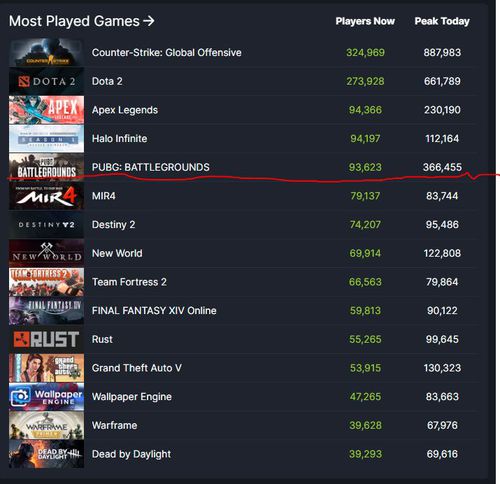Image resolution: width=500 pixels, height=484 pixels.
Task: Click PUBG peak today value 366,455
Action: click(x=442, y=167)
